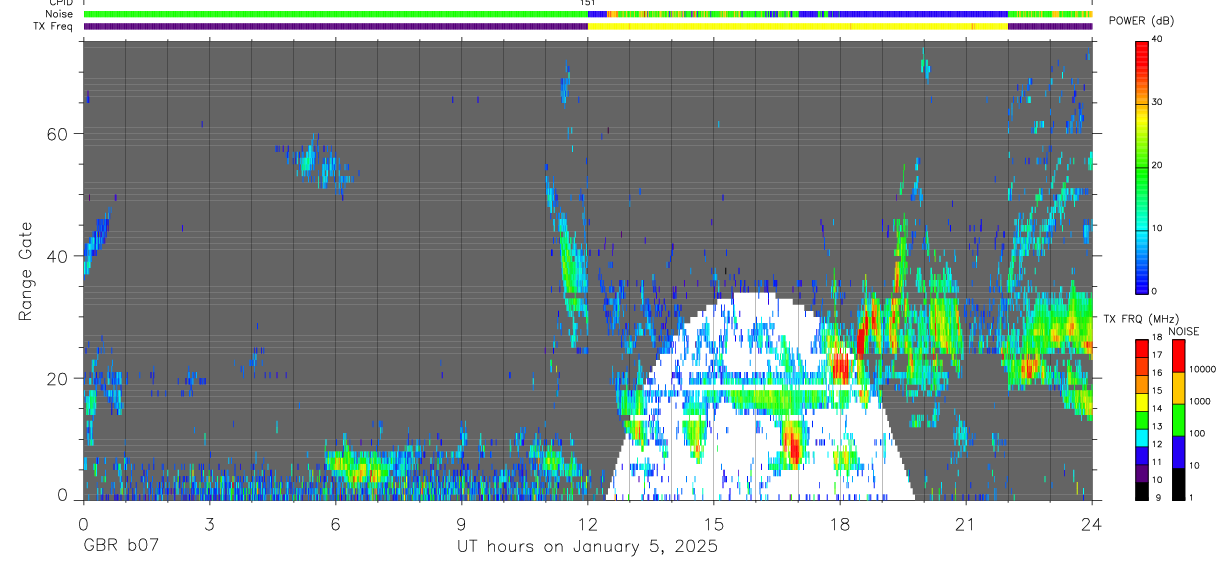This screenshot has width=1228, height=567.
Task: Click the 18 hour tick label on time axis
Action: (840, 524)
